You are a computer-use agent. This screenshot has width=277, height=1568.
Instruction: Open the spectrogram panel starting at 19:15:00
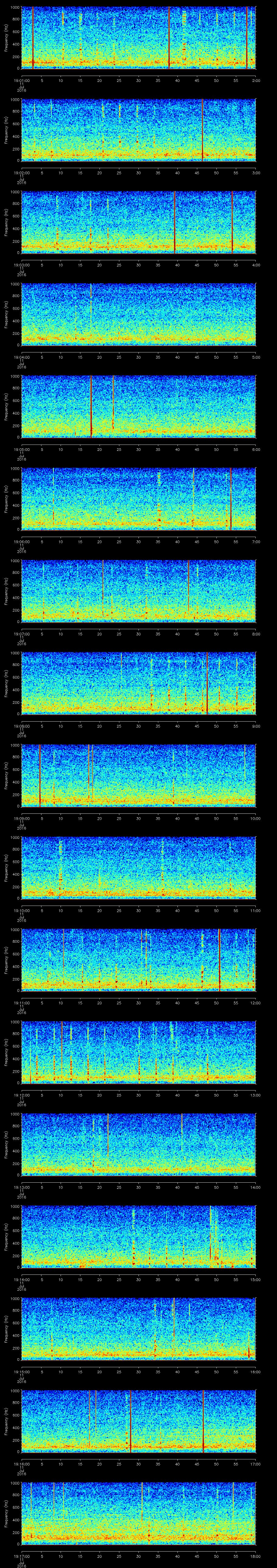tap(139, 1329)
